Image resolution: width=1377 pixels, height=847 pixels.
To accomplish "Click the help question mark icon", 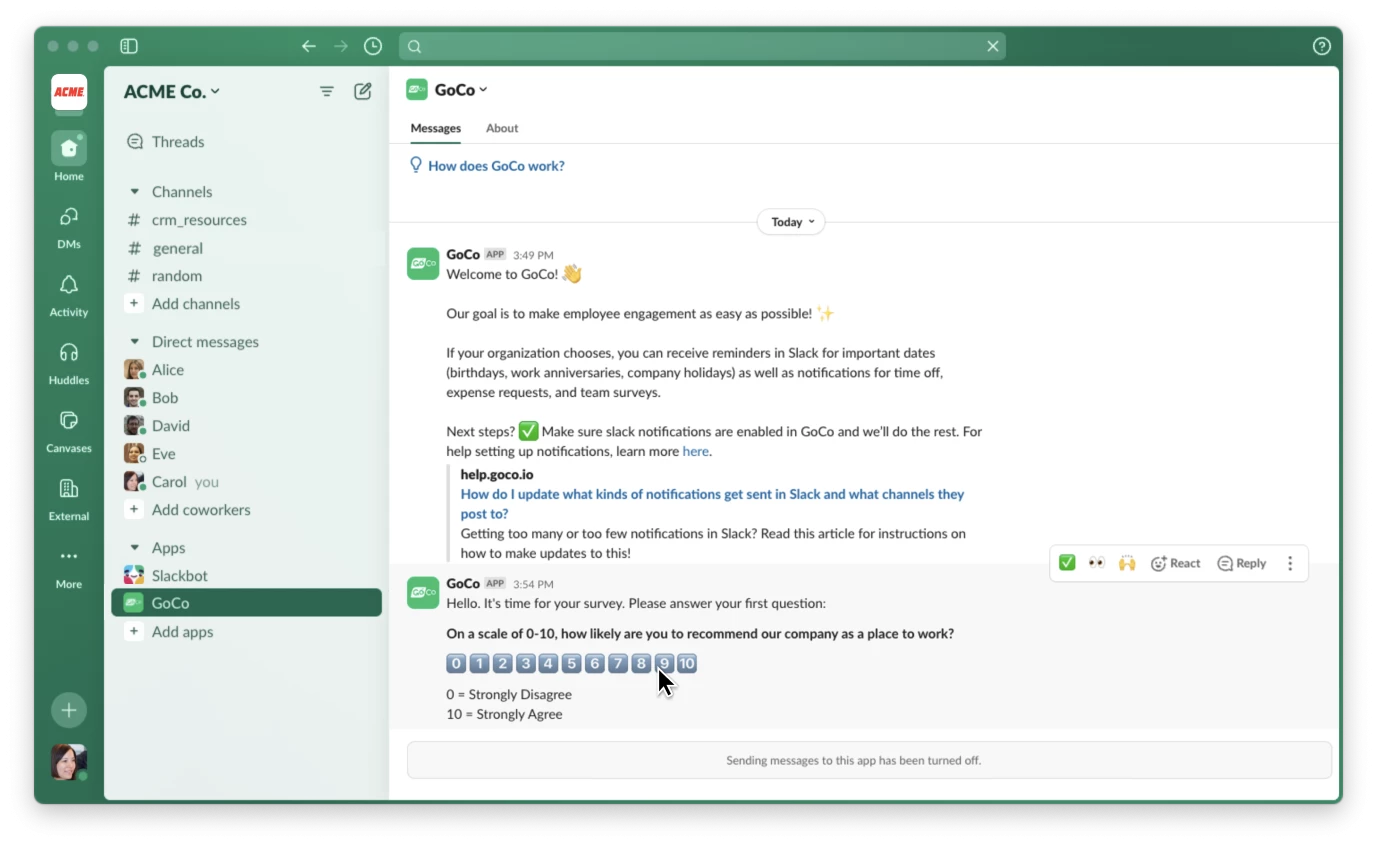I will tap(1321, 46).
